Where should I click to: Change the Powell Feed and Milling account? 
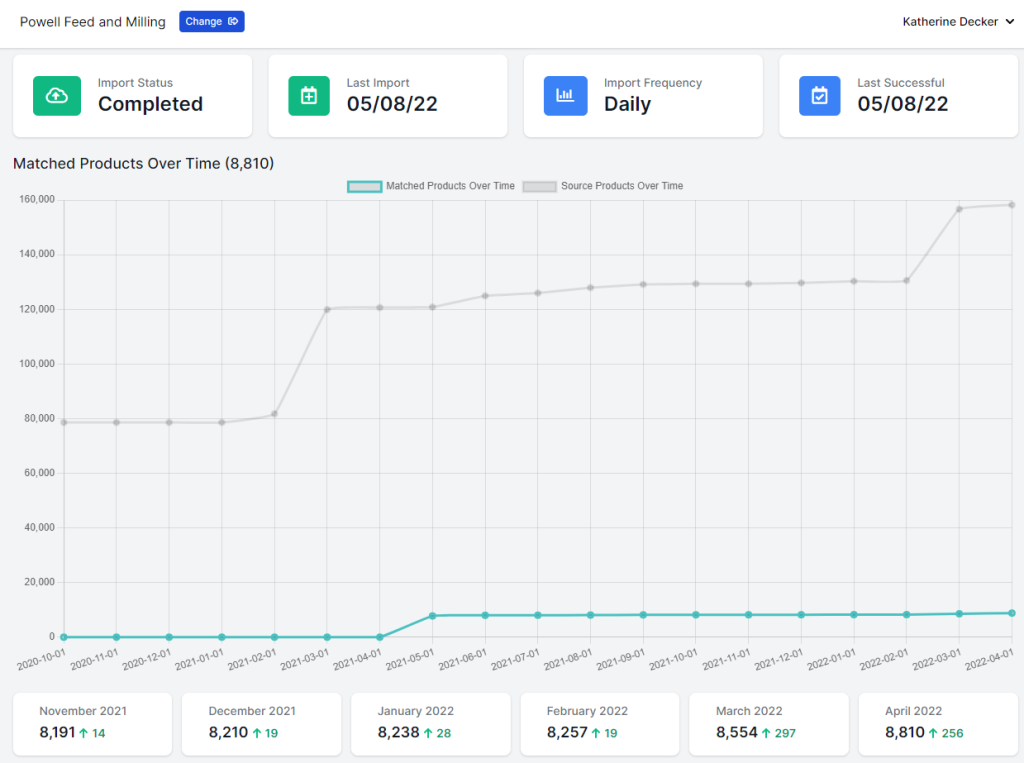tap(212, 22)
